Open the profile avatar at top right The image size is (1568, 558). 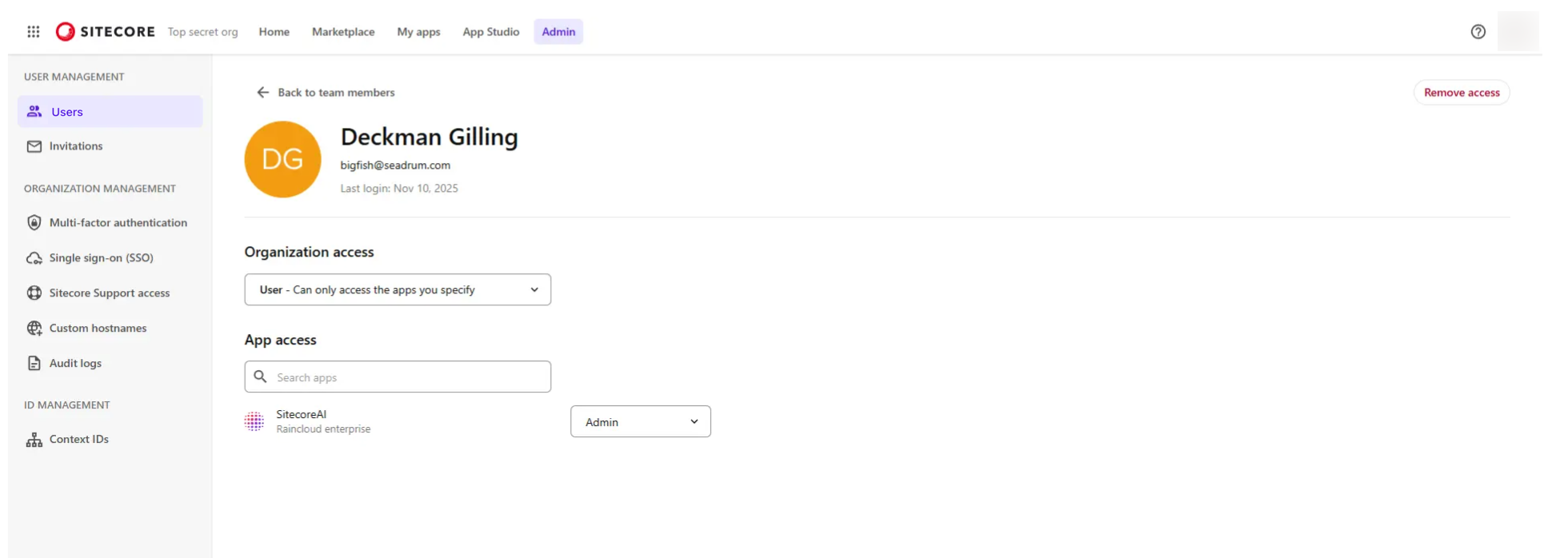click(x=1518, y=31)
